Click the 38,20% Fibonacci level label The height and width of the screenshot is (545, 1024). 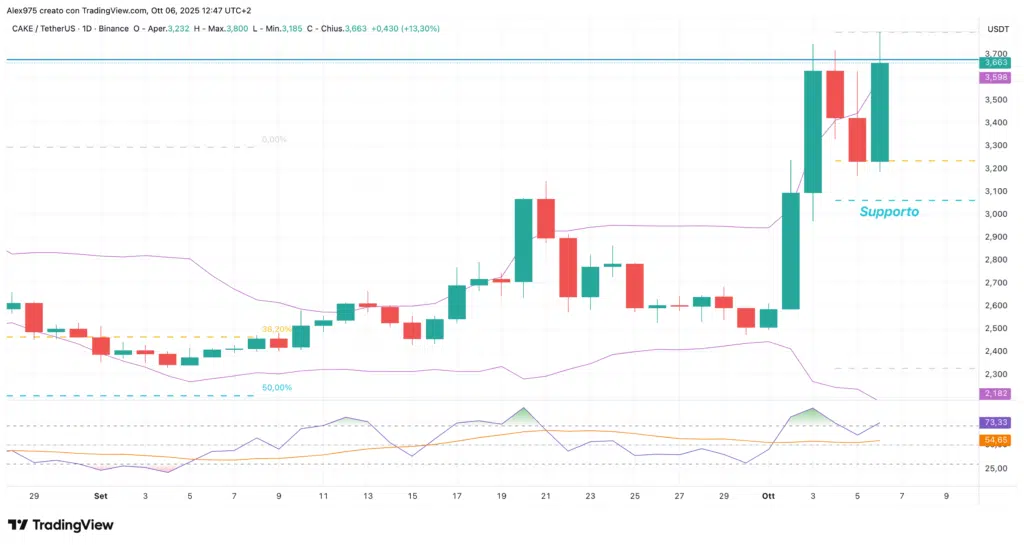click(276, 328)
